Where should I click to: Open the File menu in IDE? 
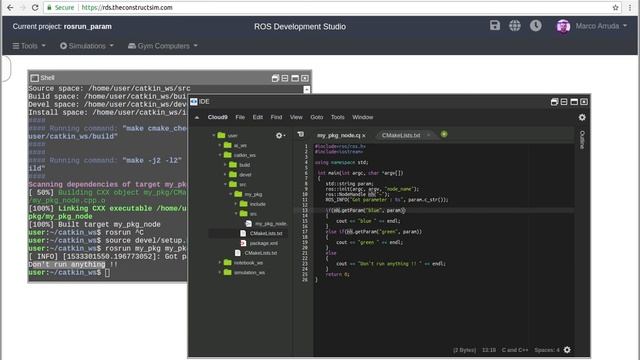point(240,117)
